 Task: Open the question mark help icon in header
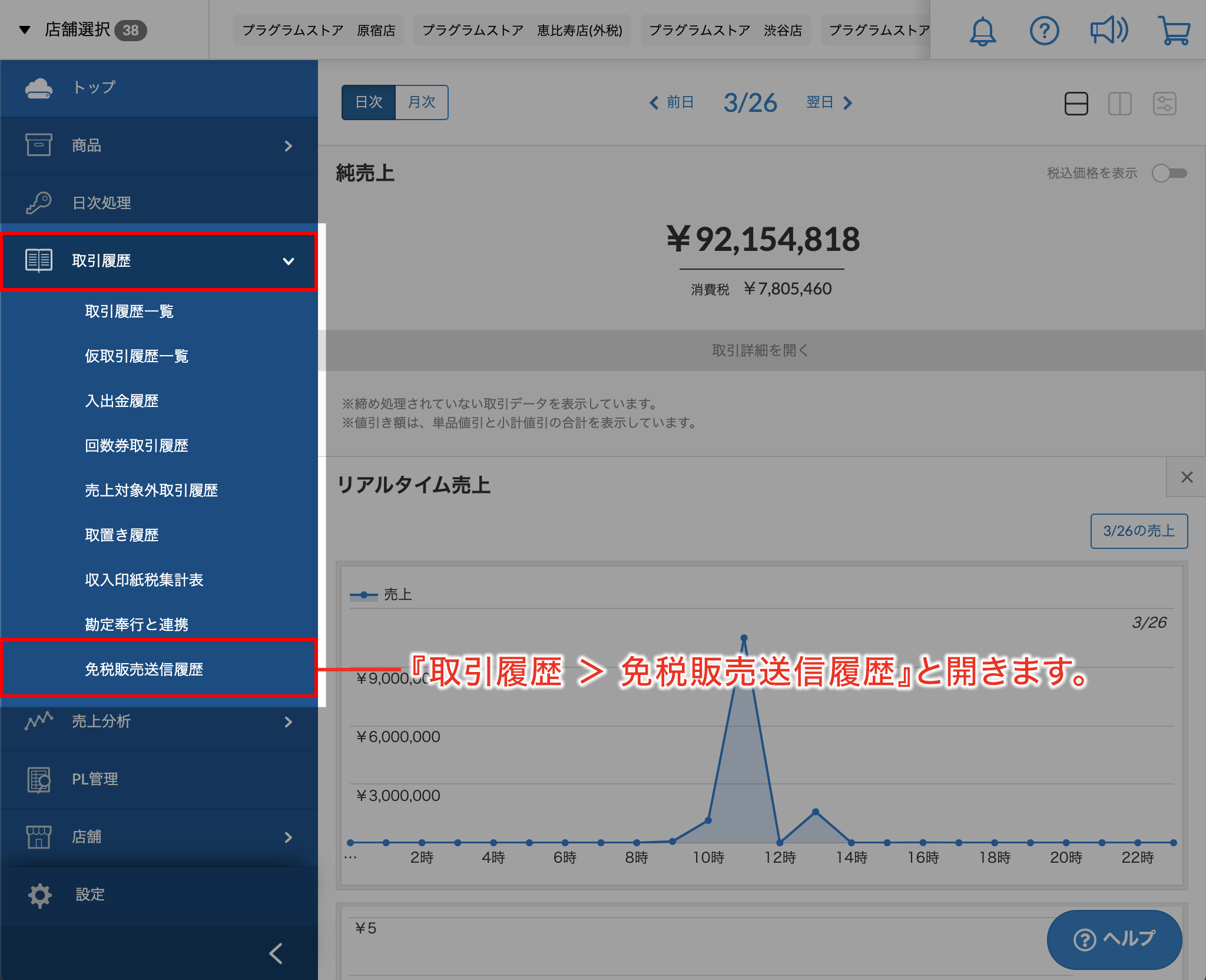(x=1044, y=31)
